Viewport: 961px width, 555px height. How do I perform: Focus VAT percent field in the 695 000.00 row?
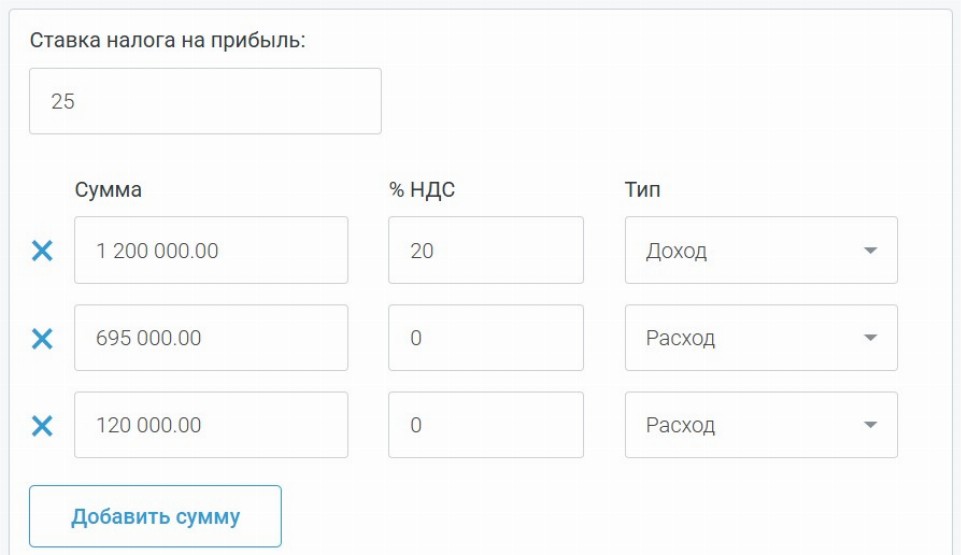coord(485,338)
